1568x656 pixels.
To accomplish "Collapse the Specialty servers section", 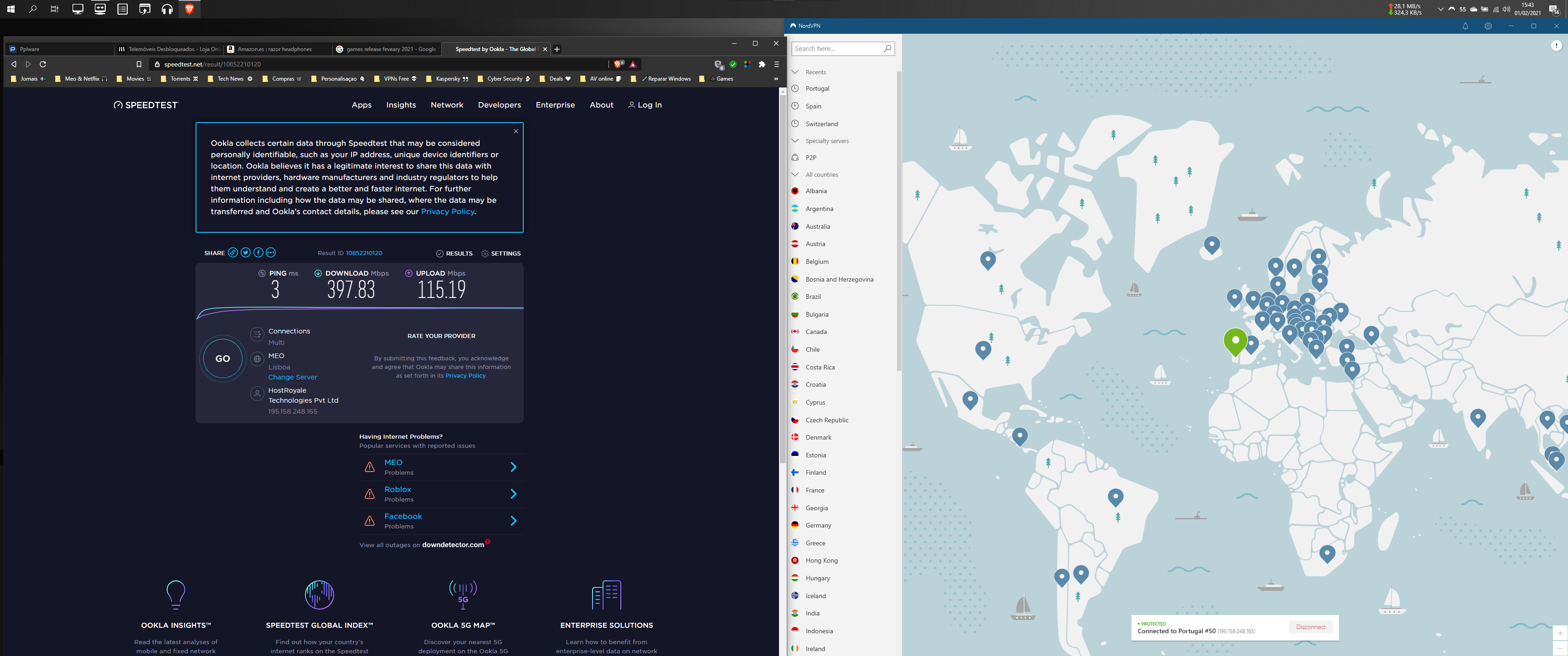I will pos(795,141).
